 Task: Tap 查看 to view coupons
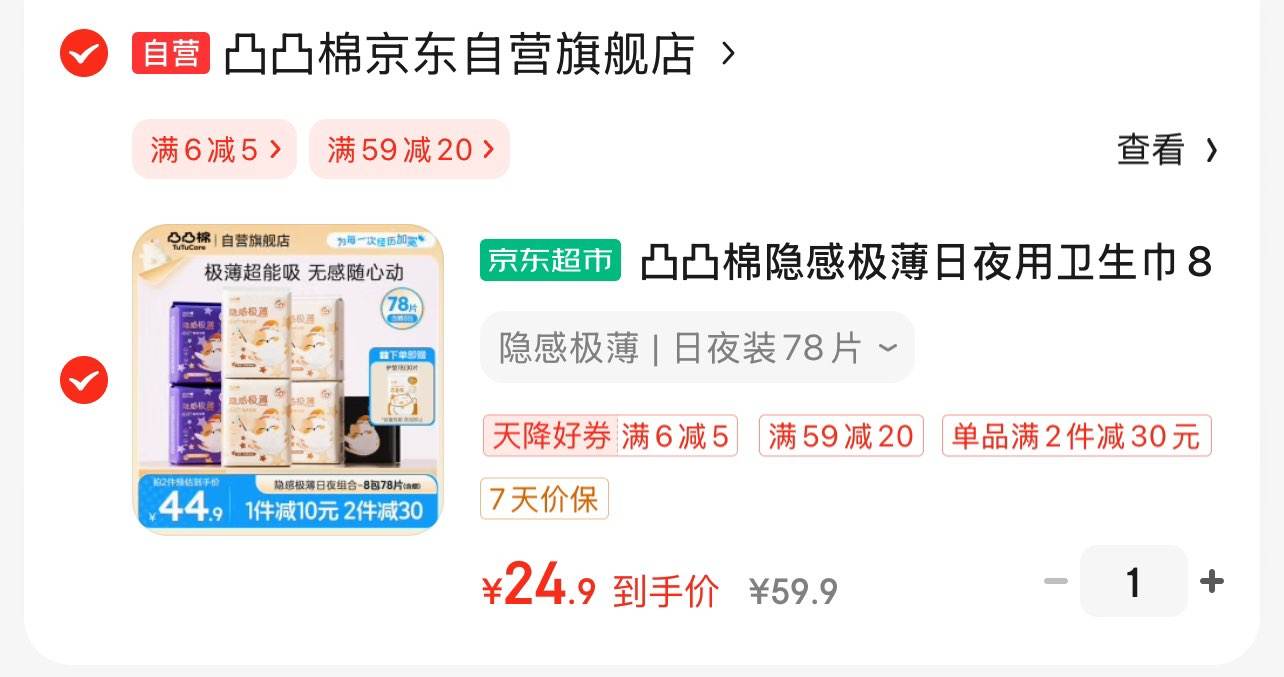click(1151, 150)
